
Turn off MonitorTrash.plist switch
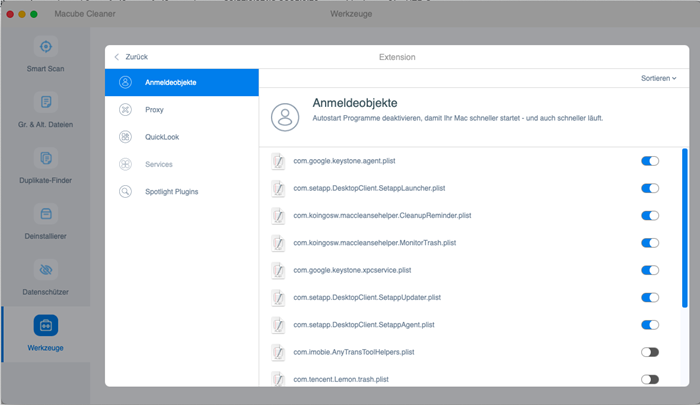pyautogui.click(x=650, y=243)
